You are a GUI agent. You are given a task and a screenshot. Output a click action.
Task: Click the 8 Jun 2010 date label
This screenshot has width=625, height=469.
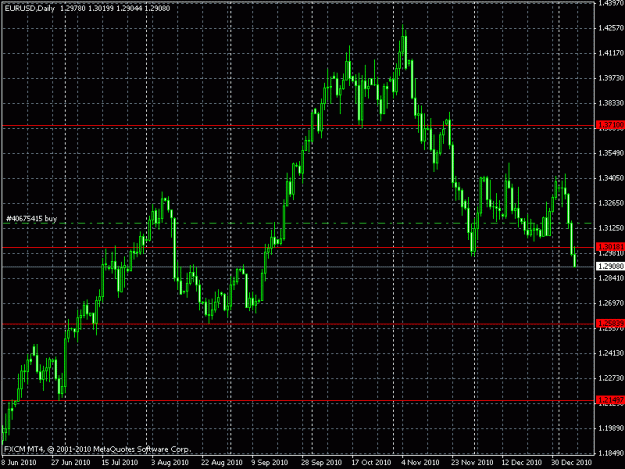(x=19, y=463)
